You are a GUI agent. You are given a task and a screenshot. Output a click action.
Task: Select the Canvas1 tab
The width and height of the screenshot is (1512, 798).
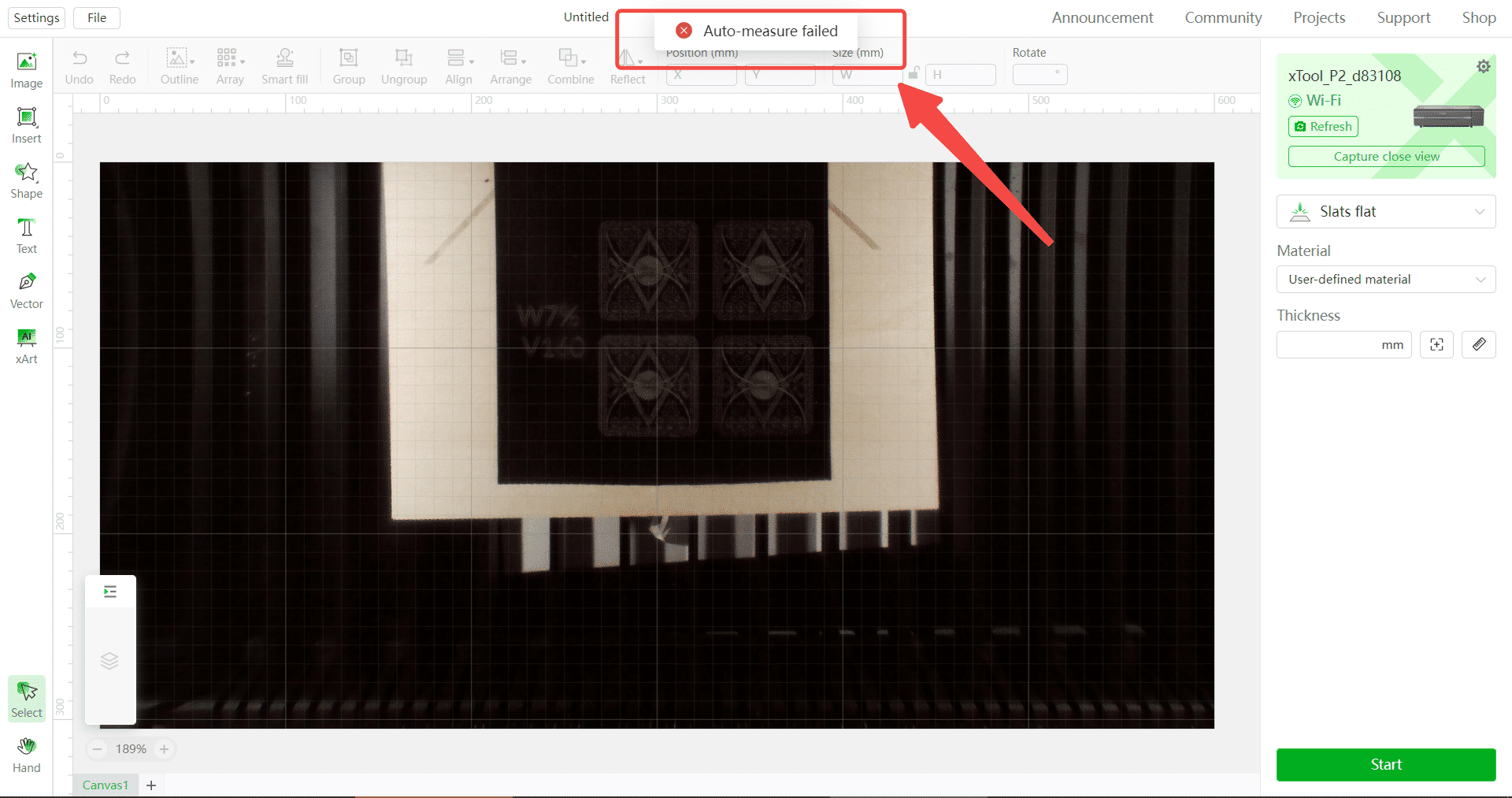click(106, 785)
